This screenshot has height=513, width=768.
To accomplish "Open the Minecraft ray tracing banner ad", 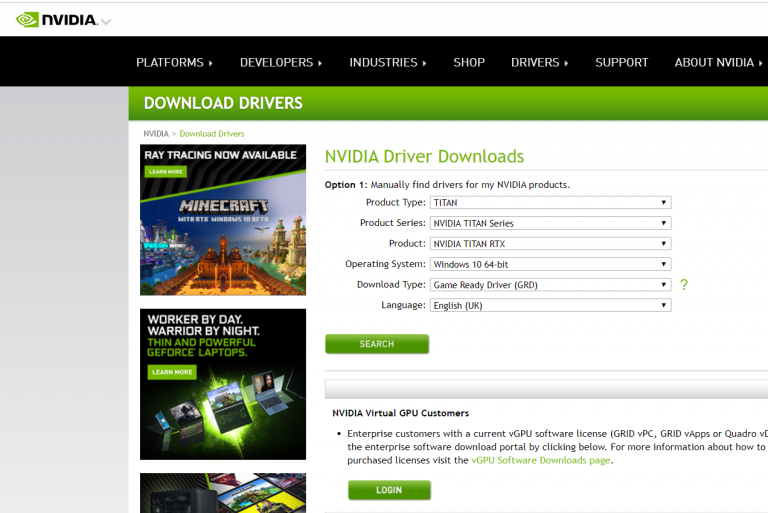I will pos(223,220).
